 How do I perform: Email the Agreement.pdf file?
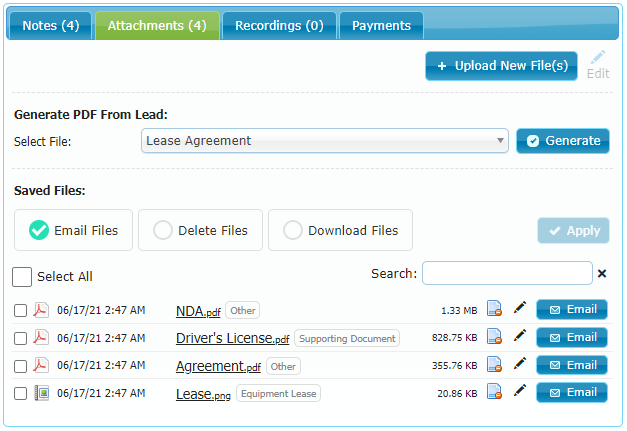click(572, 365)
